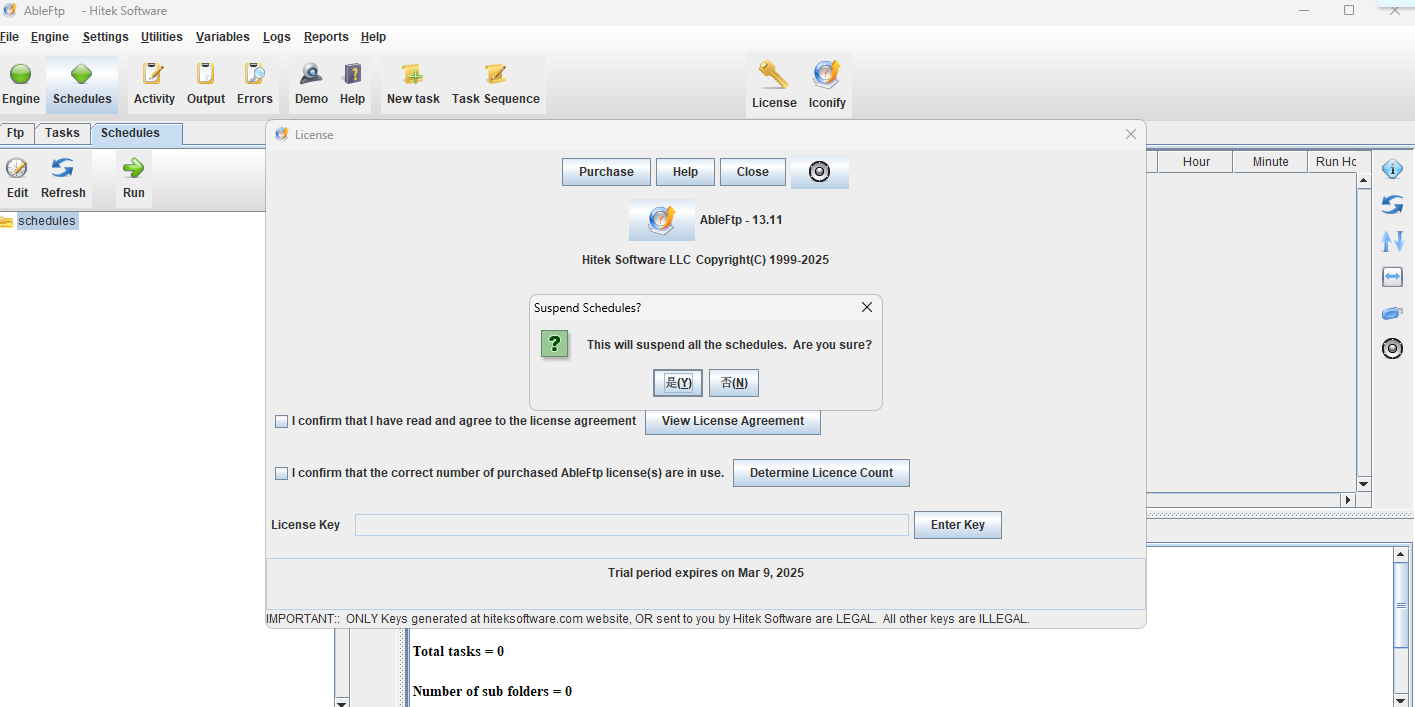Open the Output toolbar icon
1415x707 pixels.
tap(205, 74)
